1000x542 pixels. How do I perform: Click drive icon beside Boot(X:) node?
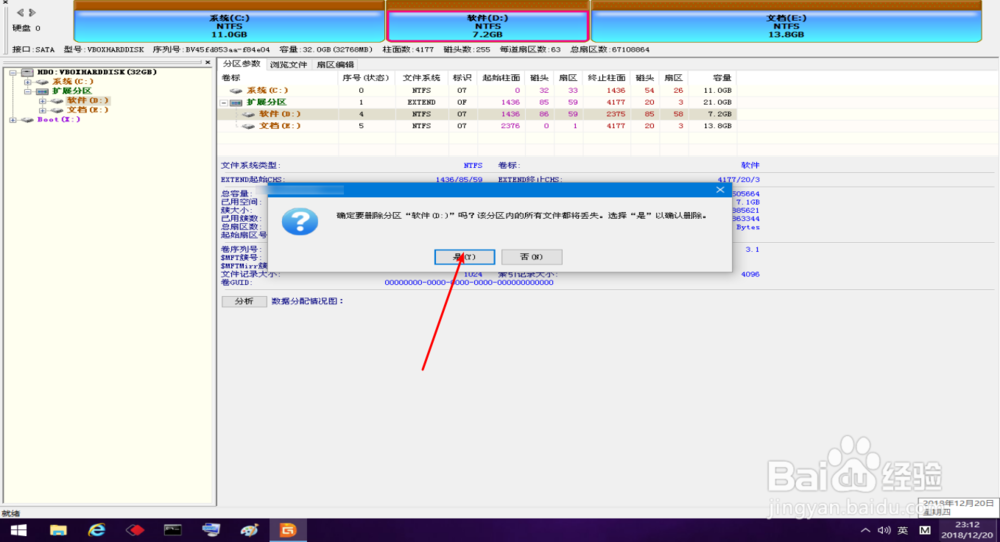pyautogui.click(x=27, y=120)
